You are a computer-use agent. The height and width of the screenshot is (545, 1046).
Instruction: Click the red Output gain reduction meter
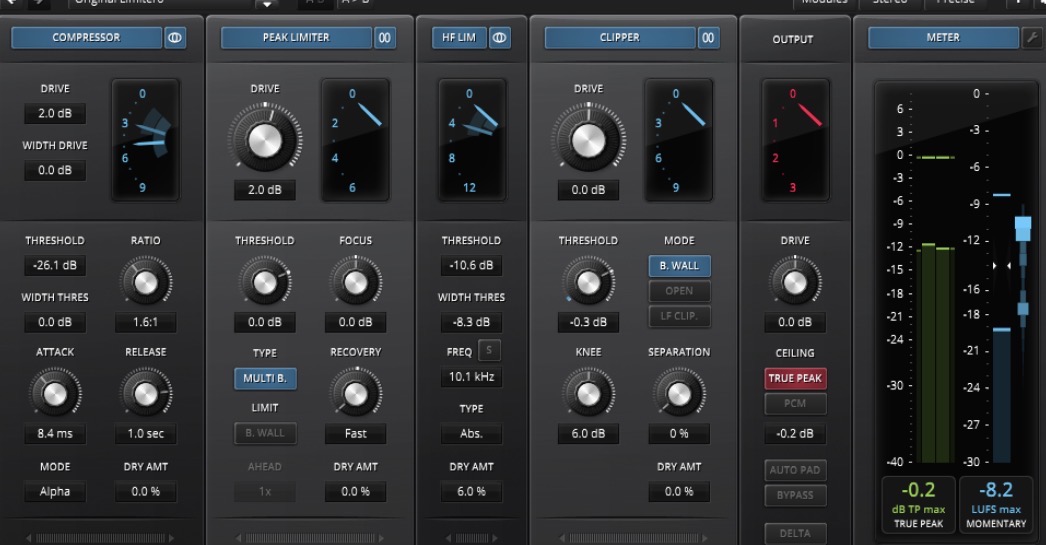795,140
